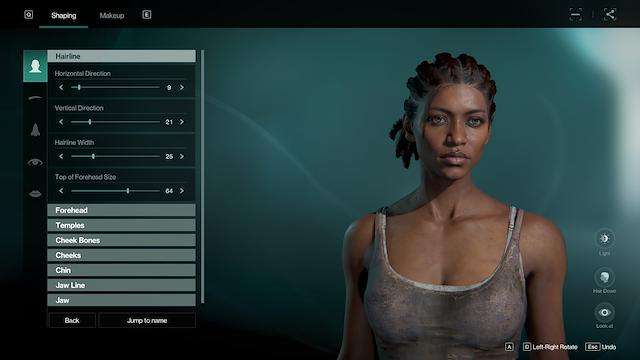Toggle the Look at eye icon

tap(604, 313)
